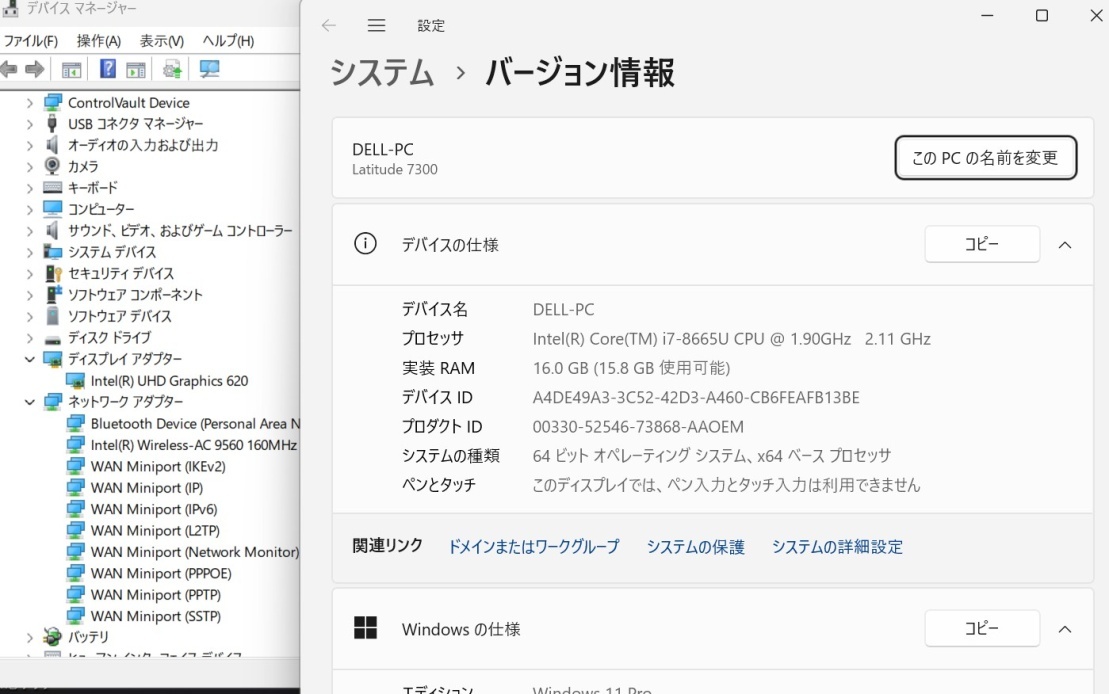
Task: Click the action pane toolbar icon
Action: (x=136, y=69)
